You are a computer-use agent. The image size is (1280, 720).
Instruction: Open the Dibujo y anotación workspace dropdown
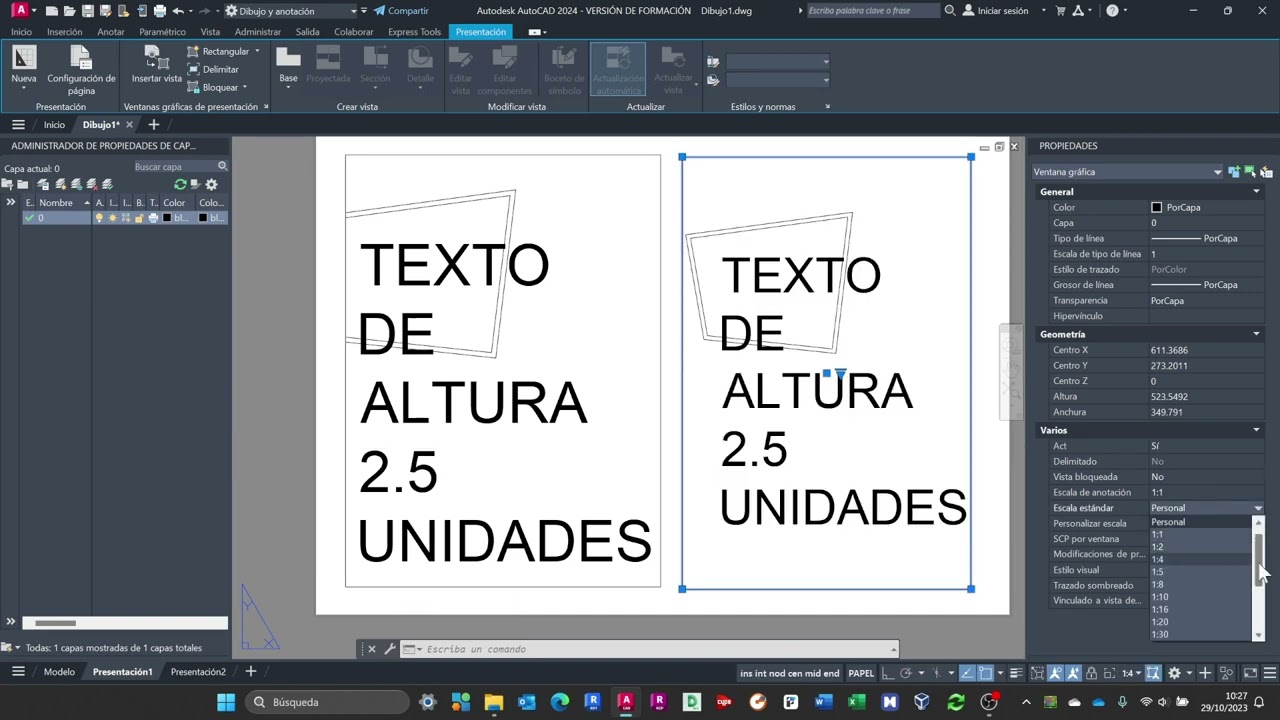[291, 11]
